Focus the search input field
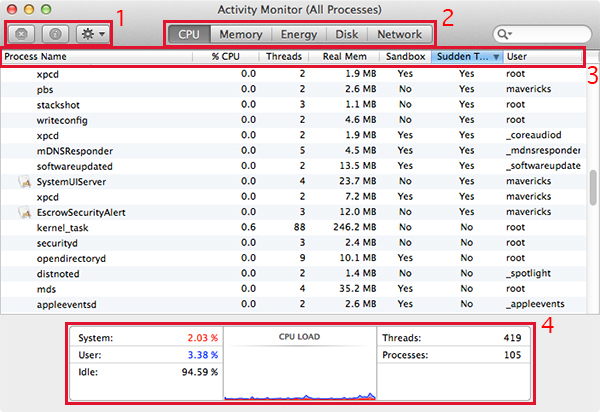The image size is (600, 412). [542, 34]
